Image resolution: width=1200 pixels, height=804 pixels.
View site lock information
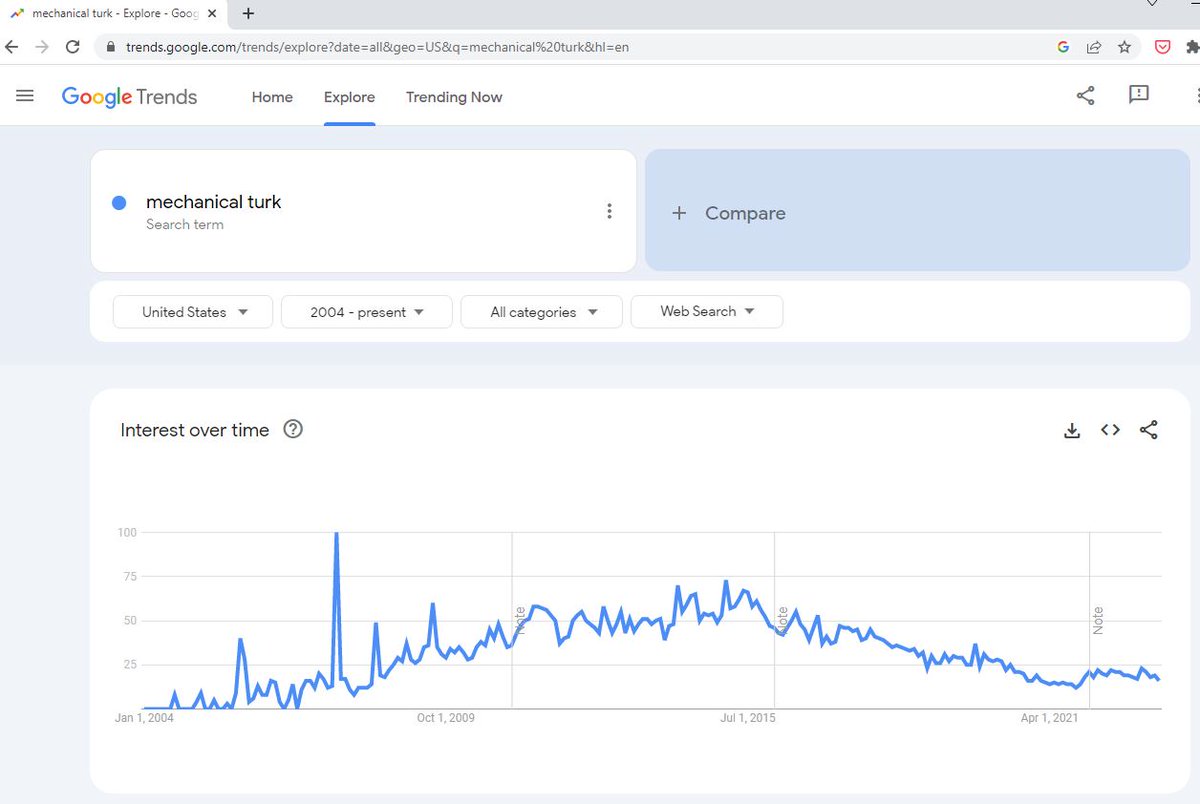(111, 46)
